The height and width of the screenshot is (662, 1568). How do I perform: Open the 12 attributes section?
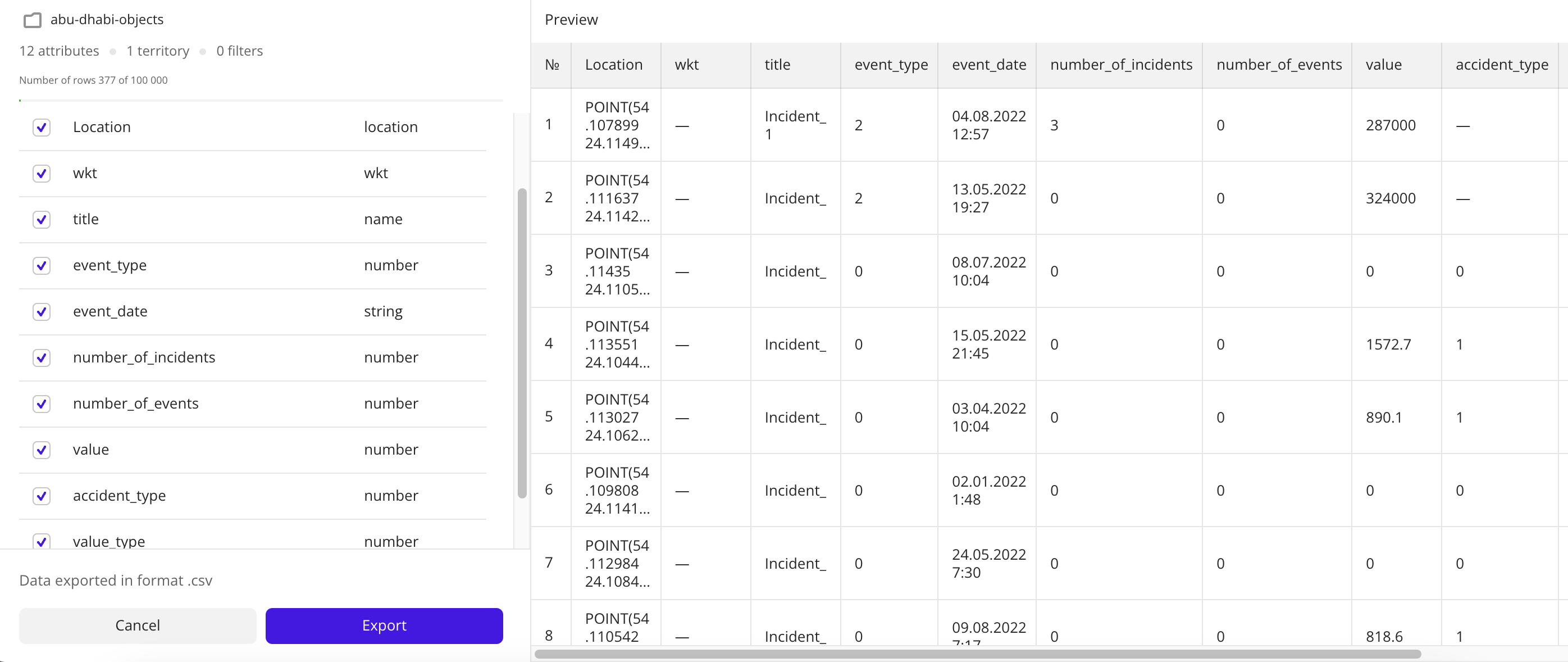coord(59,51)
